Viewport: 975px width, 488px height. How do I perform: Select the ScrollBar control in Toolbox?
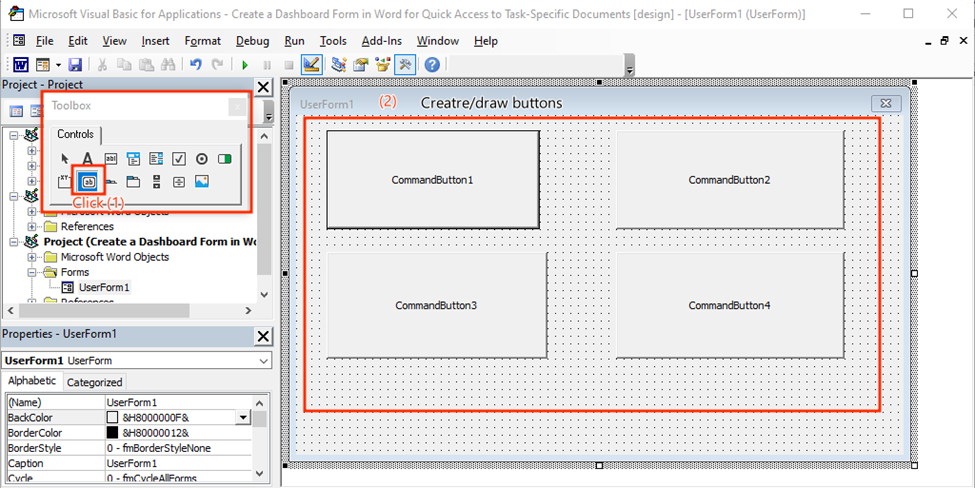(156, 182)
